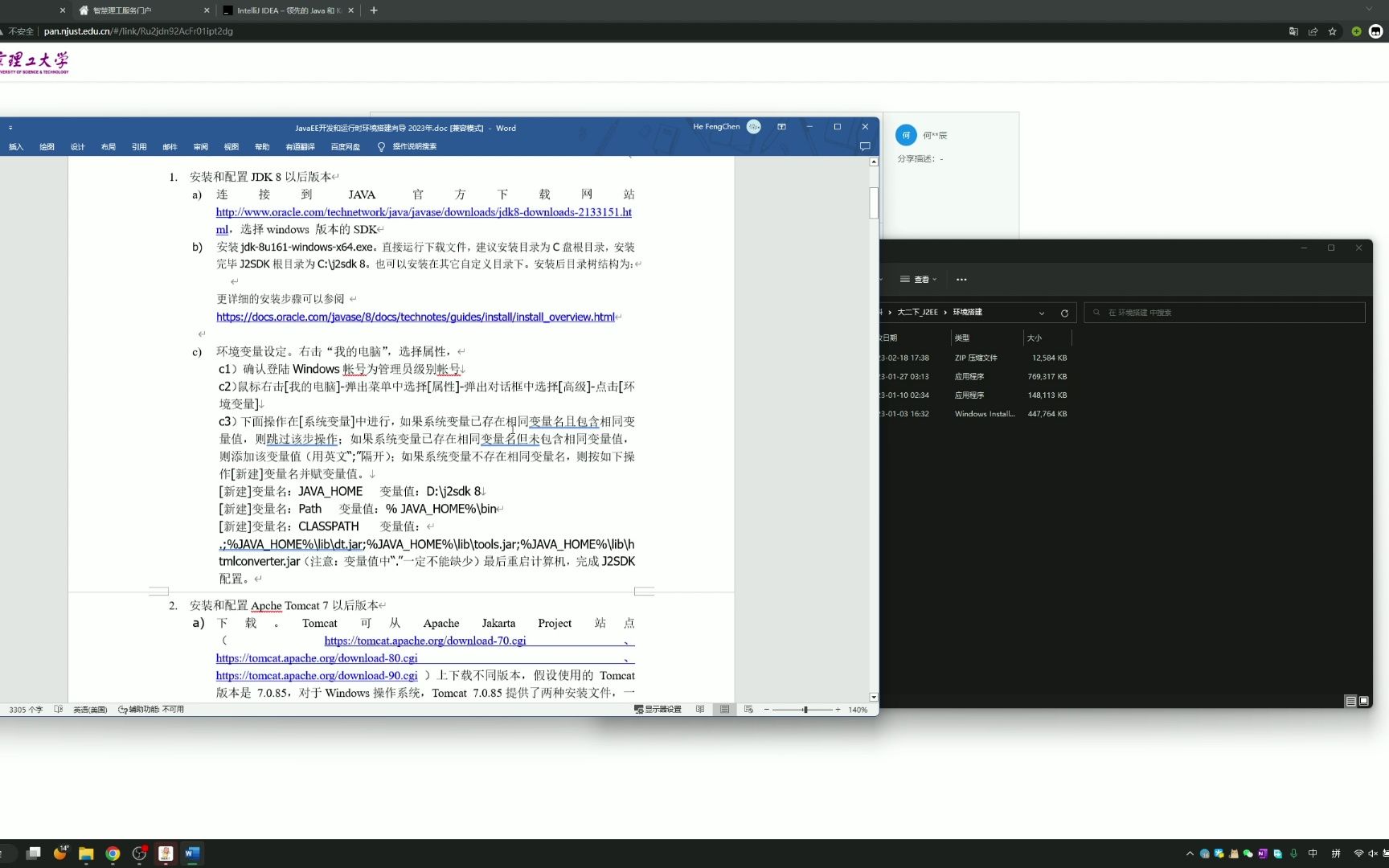Expand the address bar history dropdown in Explorer
1389x868 pixels.
point(1042,313)
